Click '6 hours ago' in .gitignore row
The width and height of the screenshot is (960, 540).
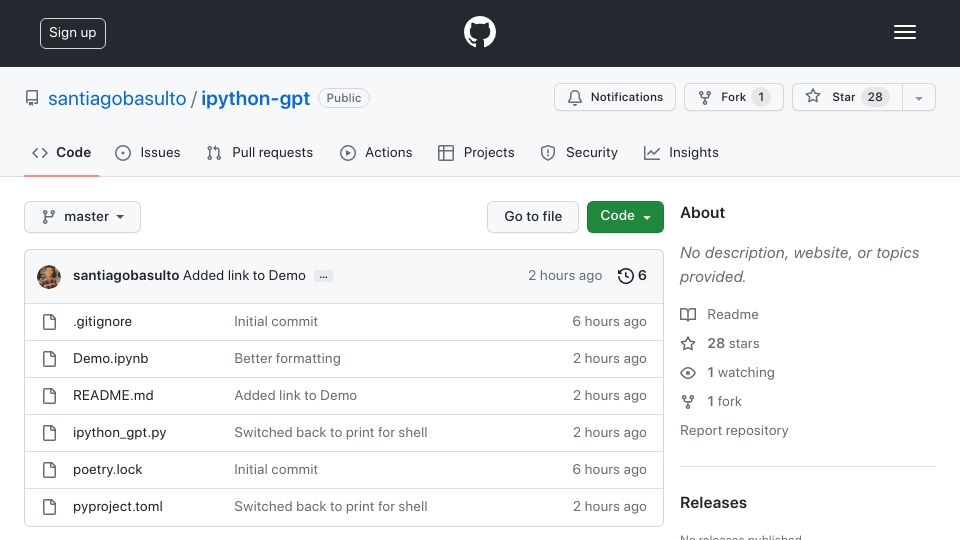point(609,321)
